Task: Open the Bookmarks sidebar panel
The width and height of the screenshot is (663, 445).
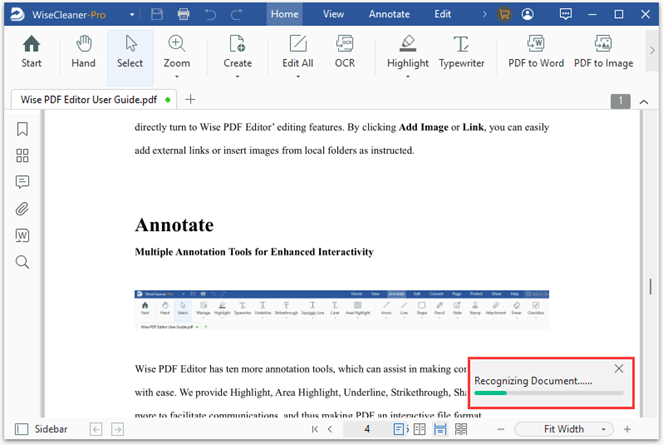Action: (x=22, y=129)
